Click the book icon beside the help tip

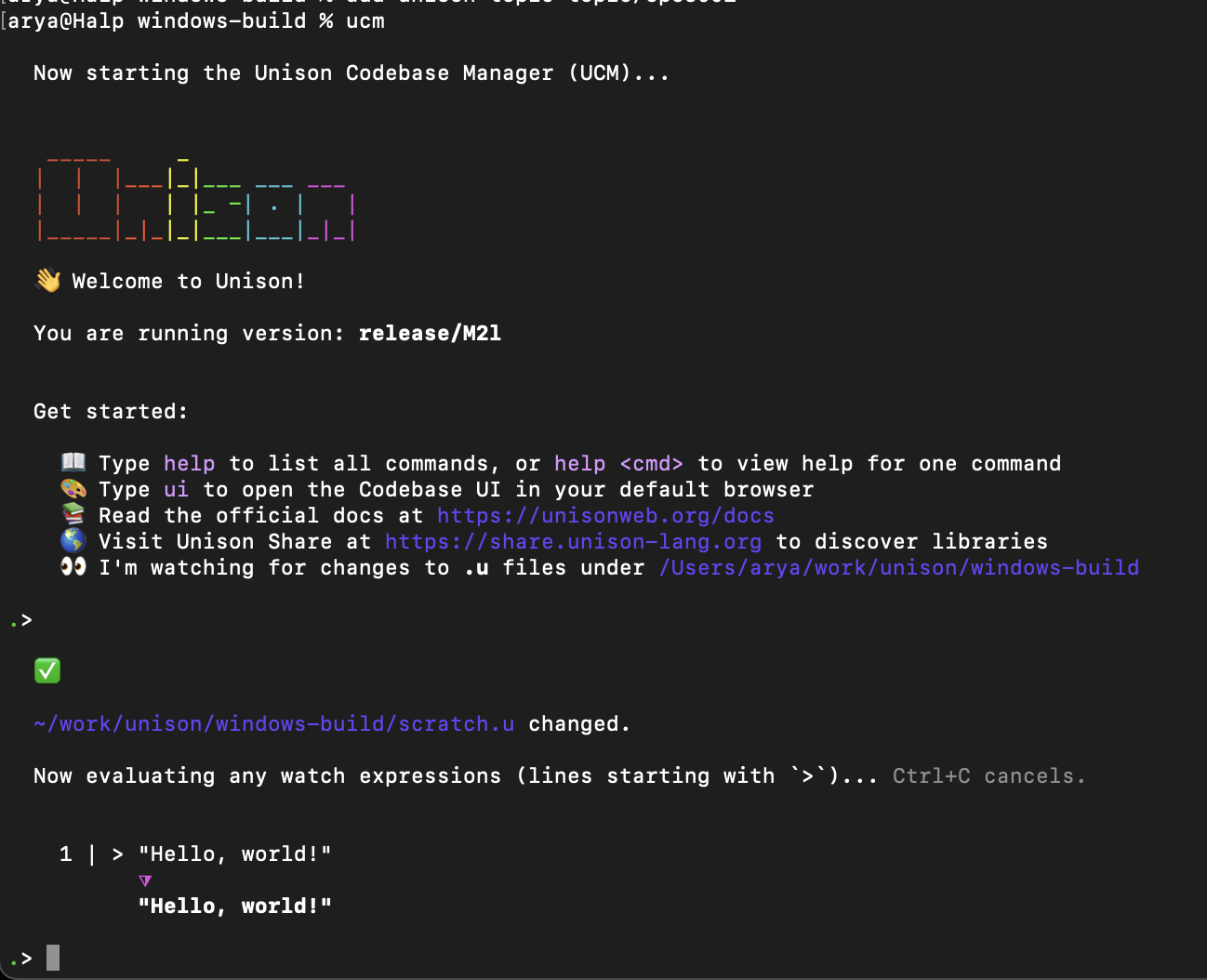click(73, 463)
